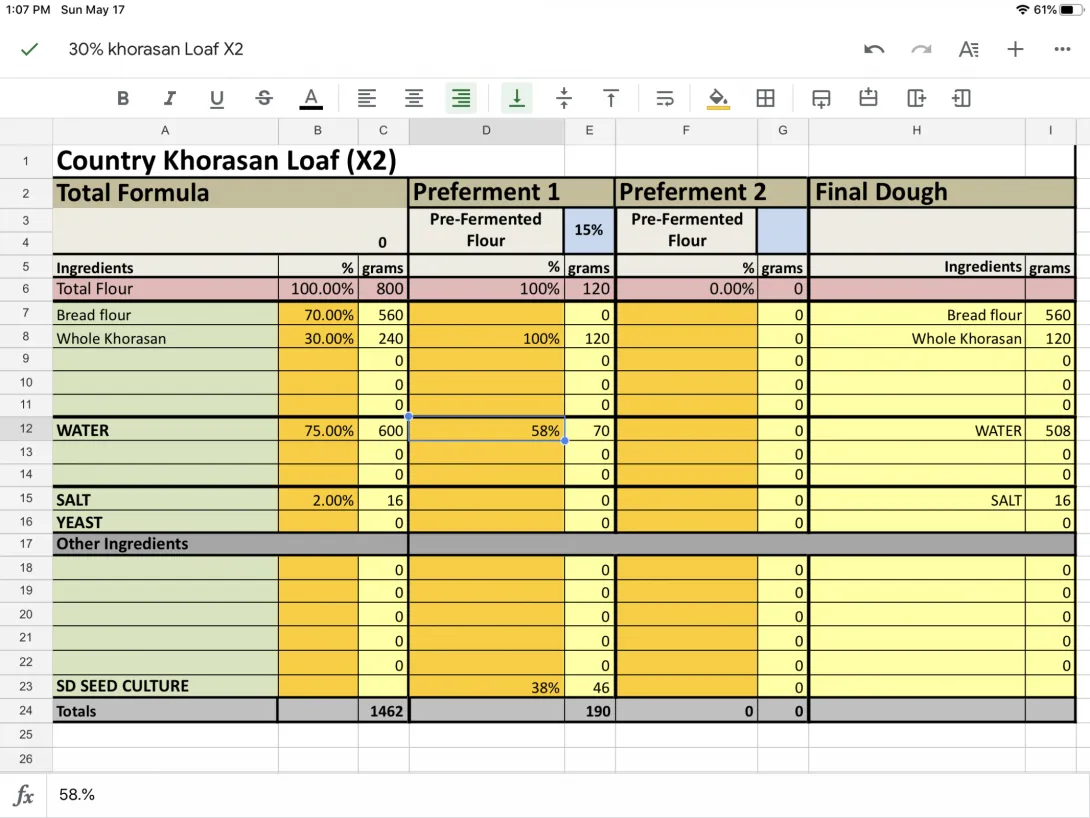Open the text color picker
Viewport: 1090px width, 818px height.
click(311, 98)
